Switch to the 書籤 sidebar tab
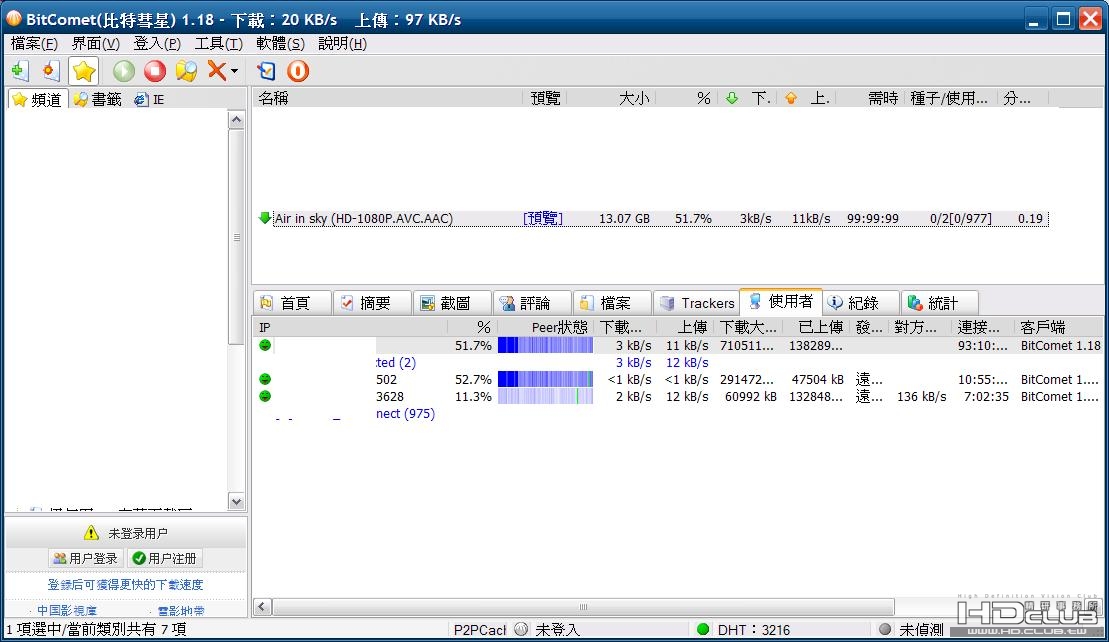Screen dimensions: 1109x642 [x=98, y=100]
